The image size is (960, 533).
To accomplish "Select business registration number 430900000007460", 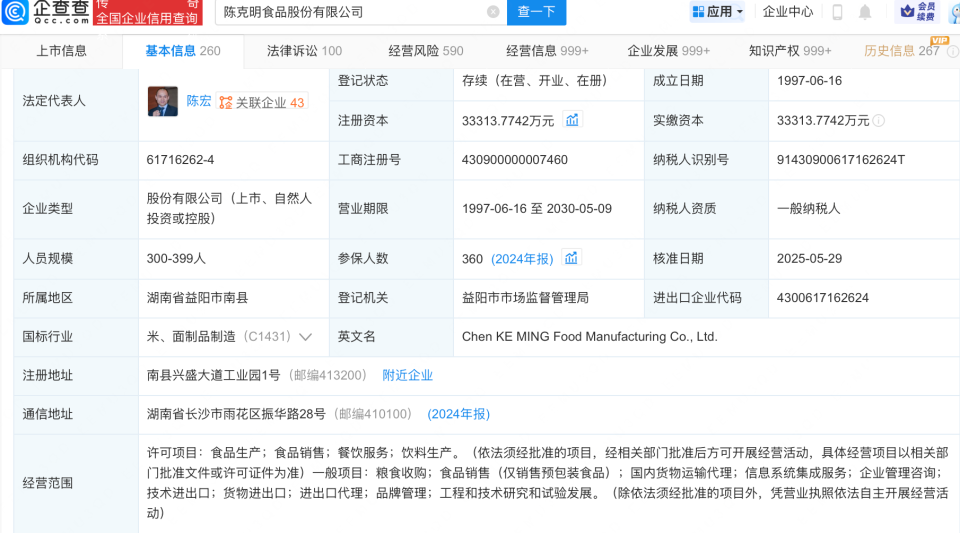I will (514, 160).
